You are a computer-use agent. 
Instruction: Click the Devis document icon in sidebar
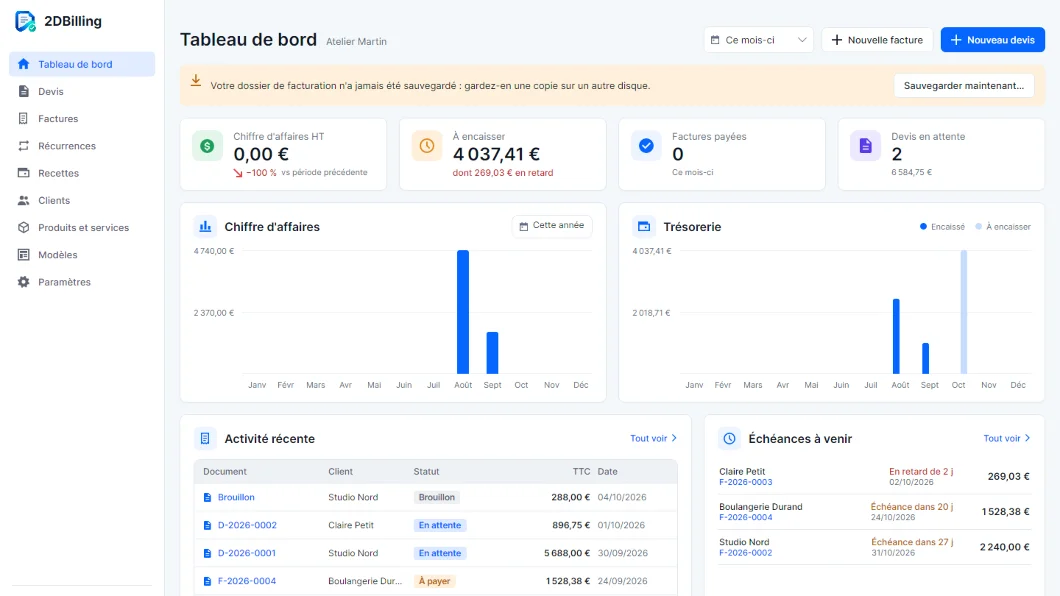pos(24,91)
